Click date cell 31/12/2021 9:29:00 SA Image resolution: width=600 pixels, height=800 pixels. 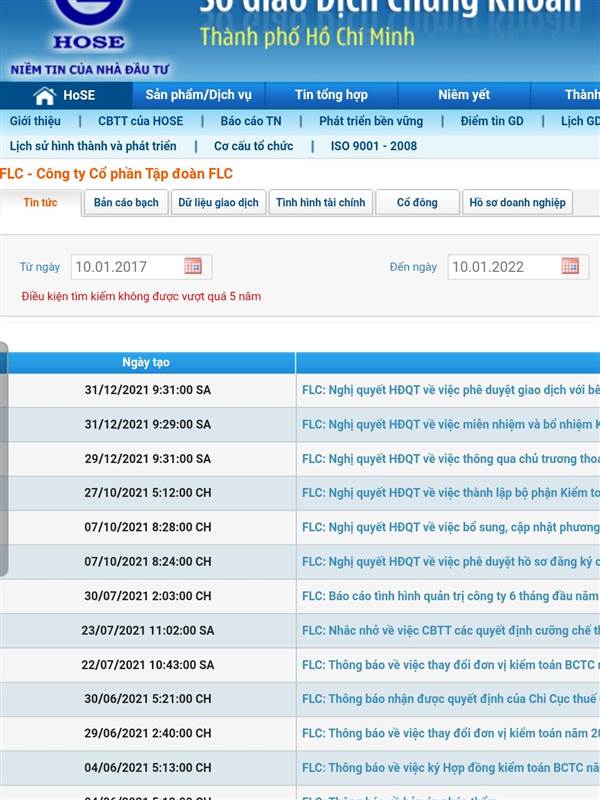tap(147, 424)
